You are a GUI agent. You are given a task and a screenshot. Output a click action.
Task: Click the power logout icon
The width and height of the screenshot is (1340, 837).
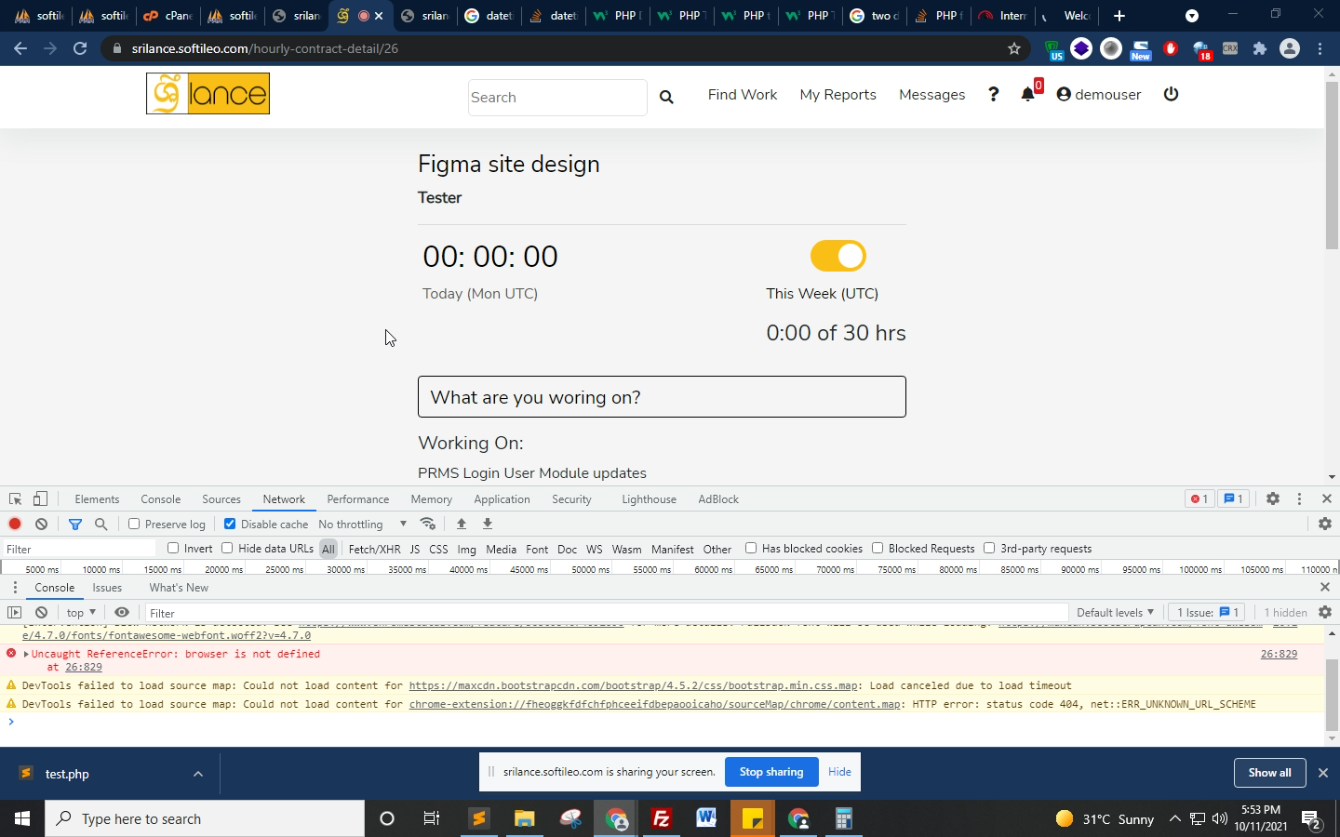point(1171,94)
